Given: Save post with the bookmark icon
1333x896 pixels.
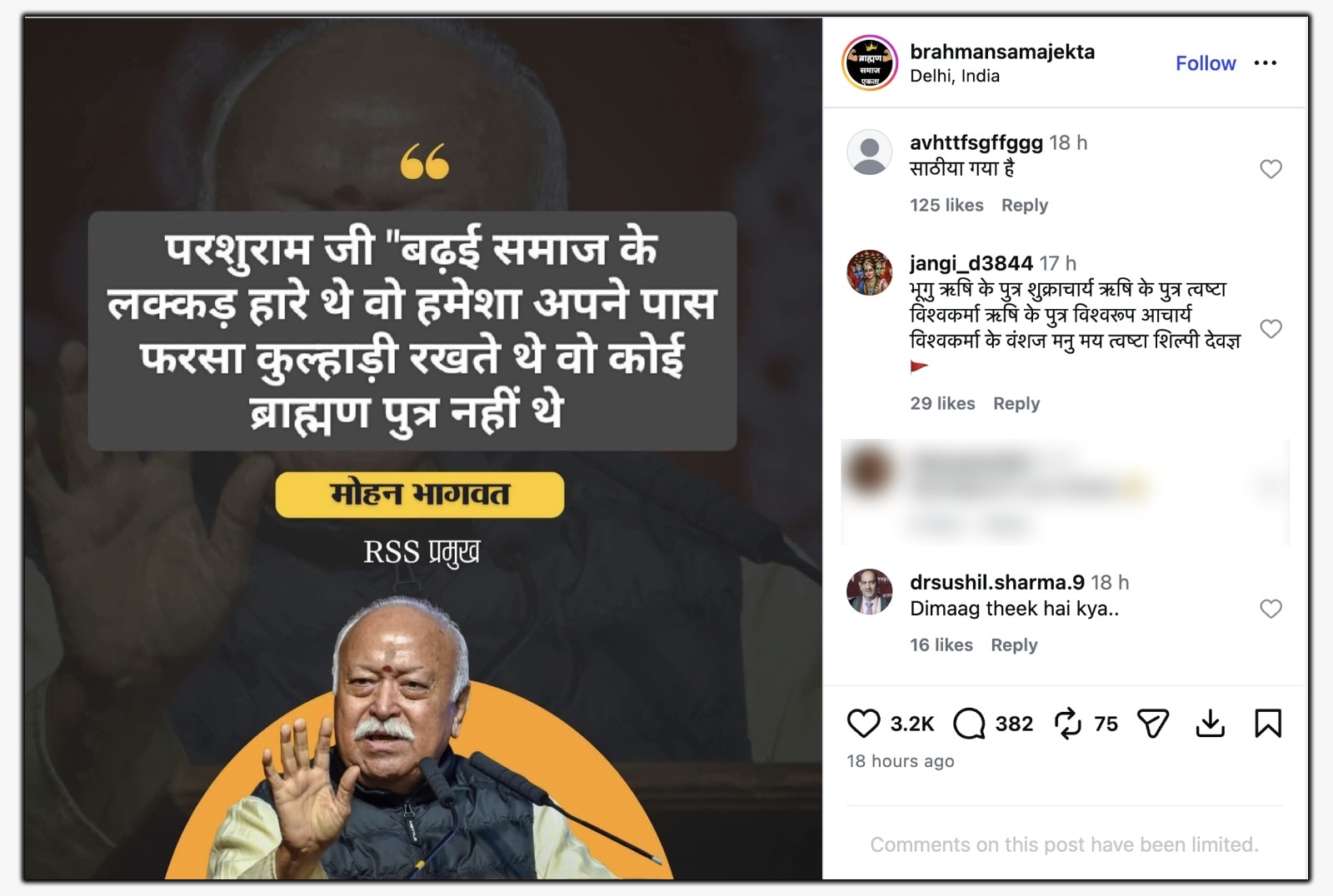Looking at the screenshot, I should 1268,724.
